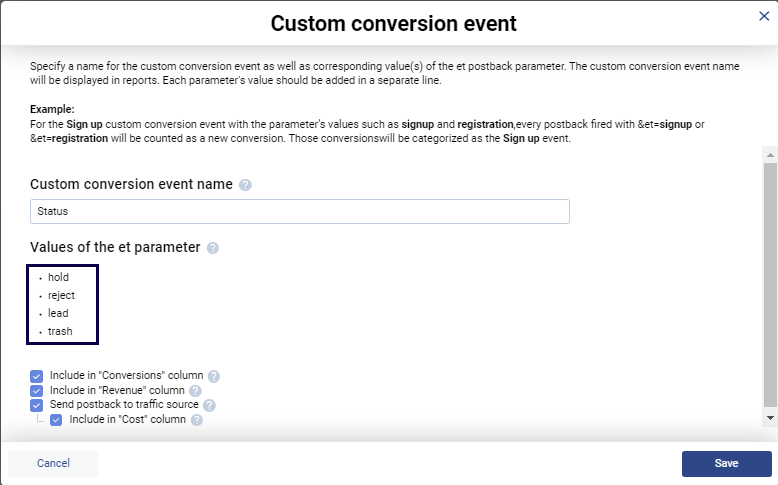The height and width of the screenshot is (485, 778).
Task: Click help icon for Include in Cost column
Action: [x=197, y=420]
